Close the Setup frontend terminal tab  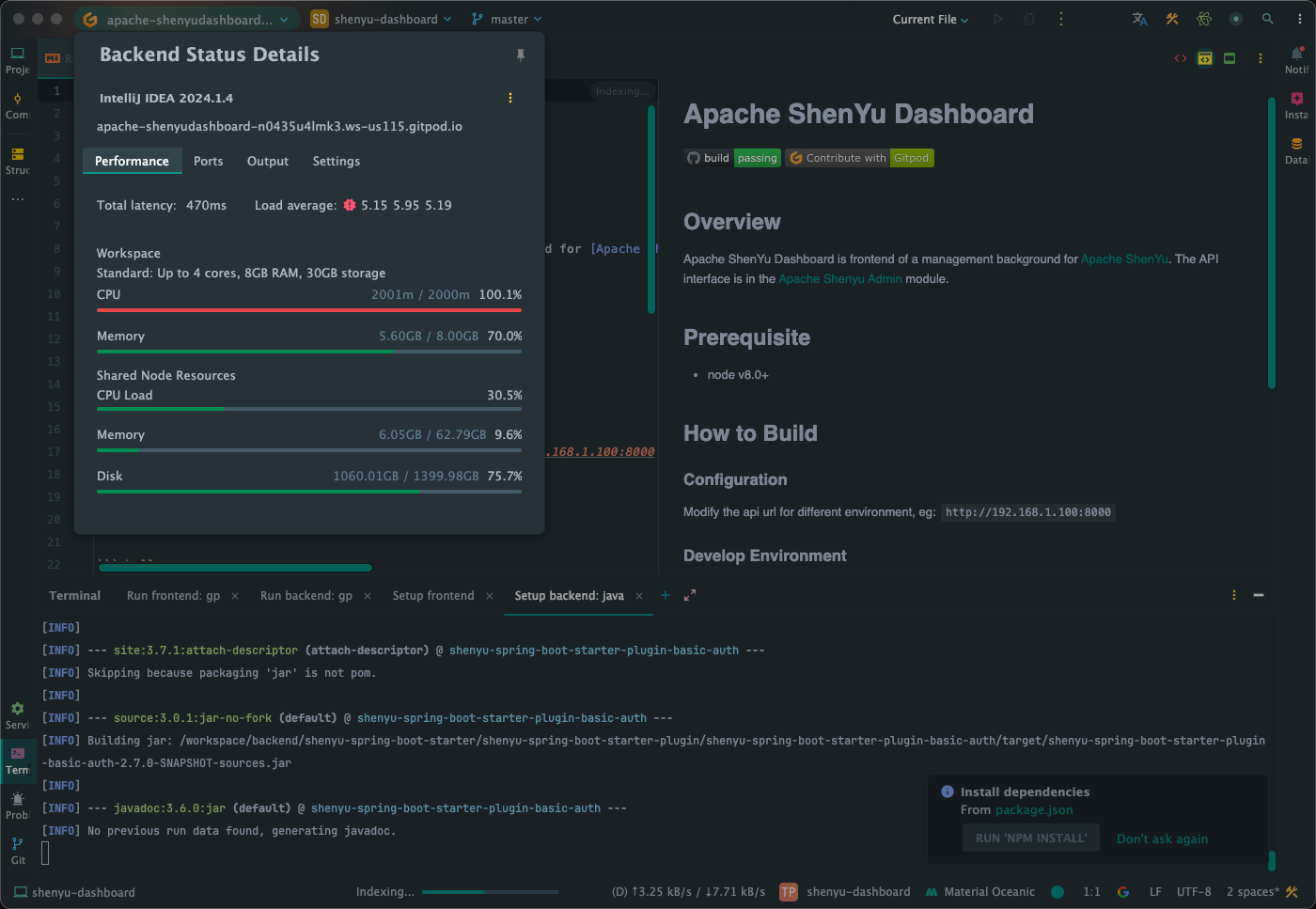tap(490, 596)
